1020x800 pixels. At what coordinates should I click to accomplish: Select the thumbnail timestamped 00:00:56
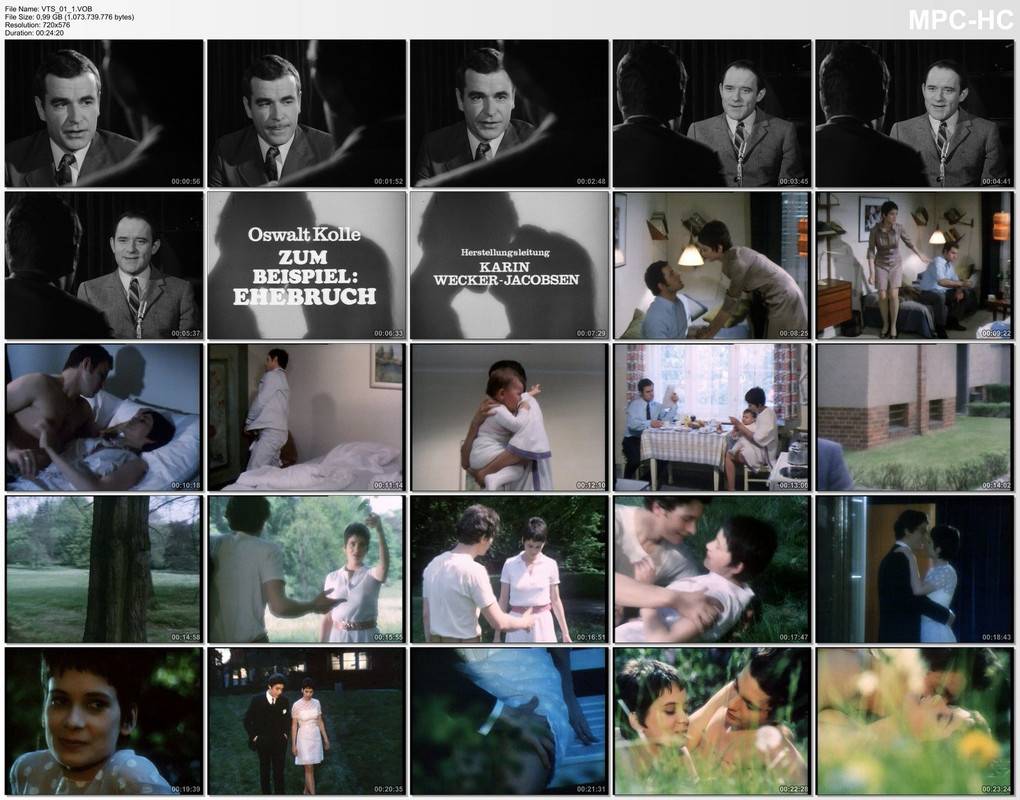tap(104, 114)
